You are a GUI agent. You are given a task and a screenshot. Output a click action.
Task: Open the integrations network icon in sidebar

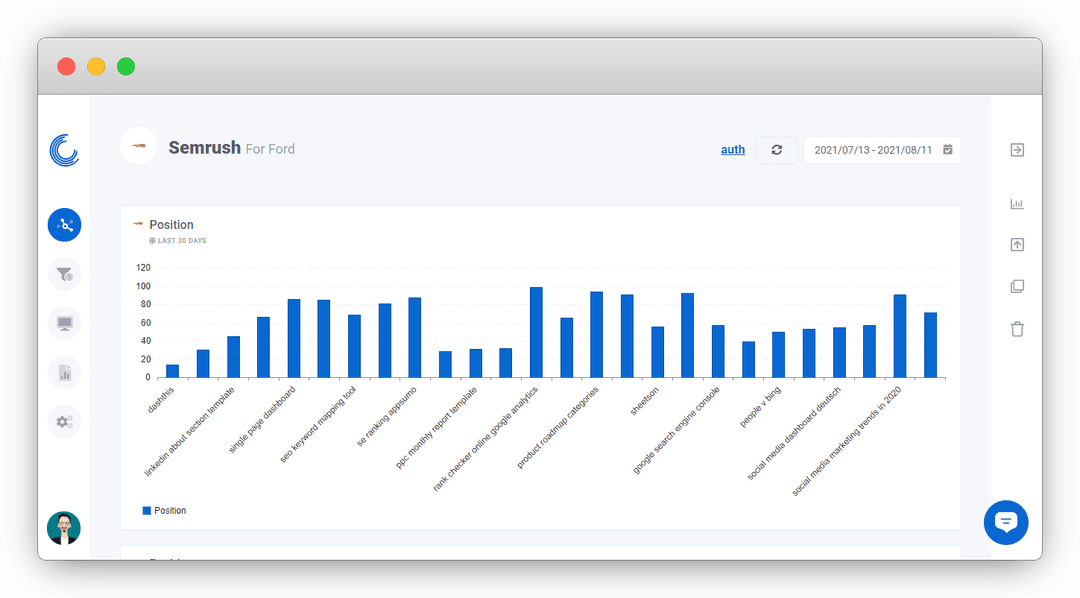coord(65,225)
